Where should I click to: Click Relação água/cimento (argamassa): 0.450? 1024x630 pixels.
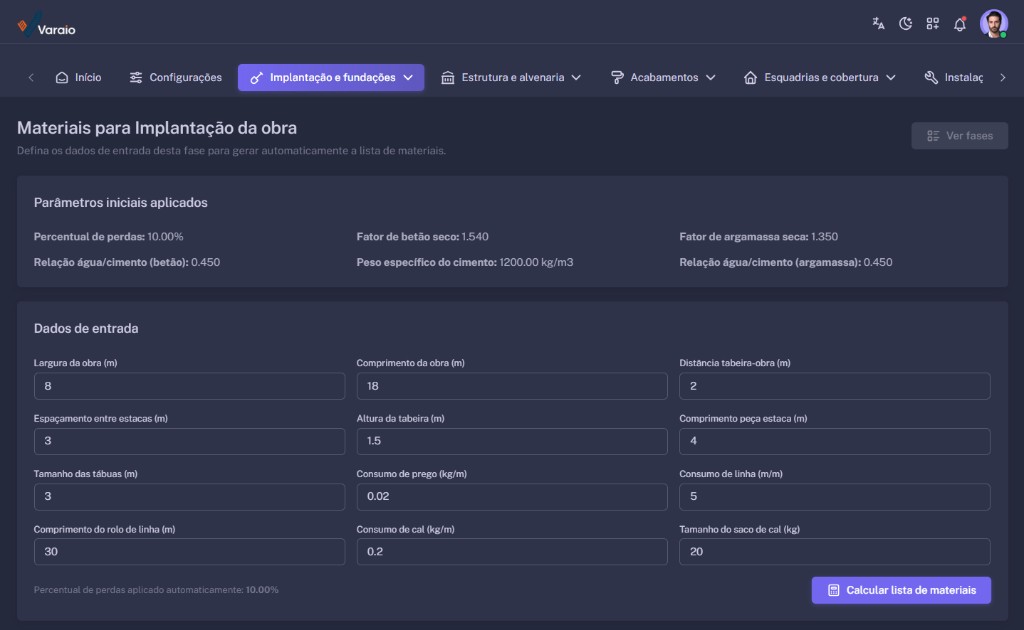tap(786, 262)
